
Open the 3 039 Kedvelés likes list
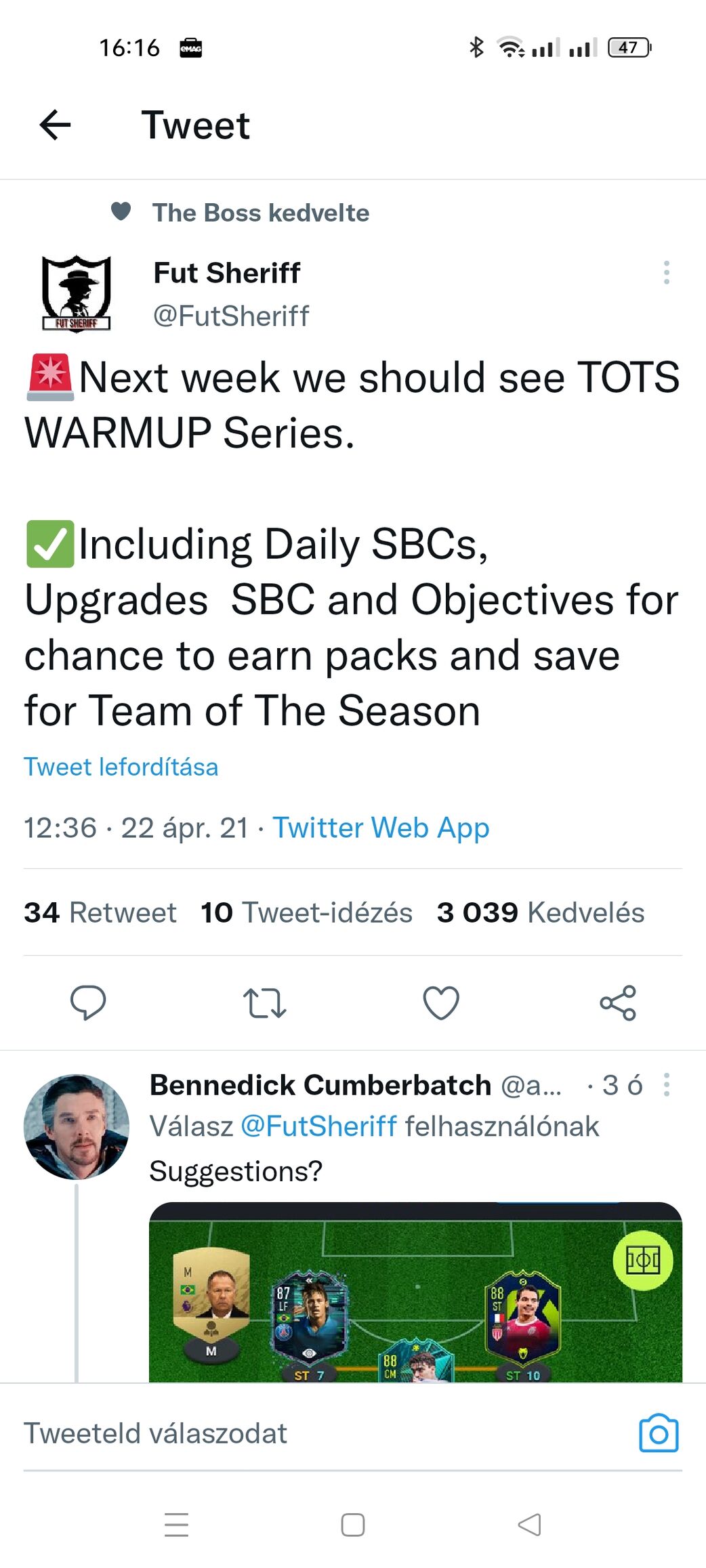540,912
